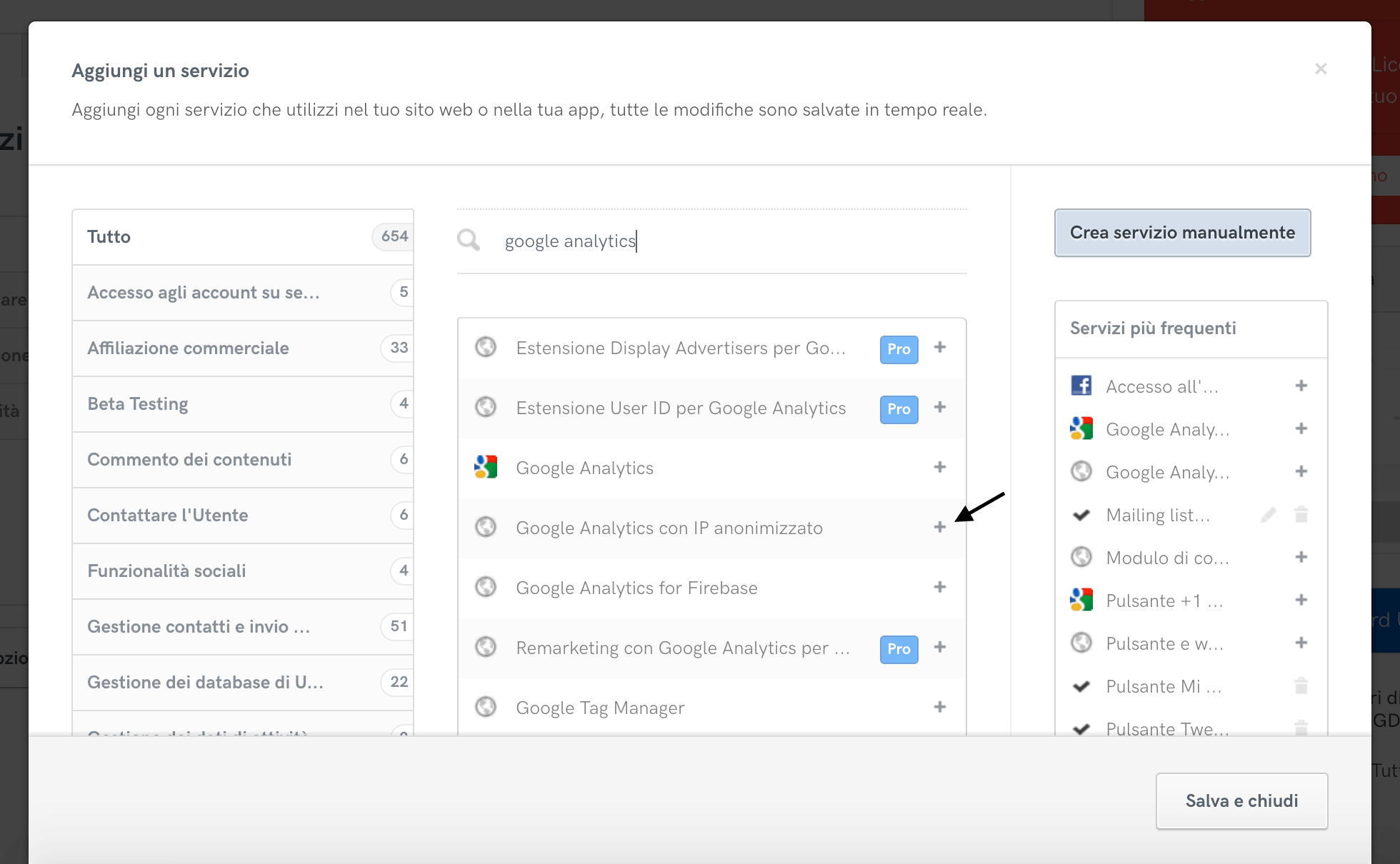Click the delete trash icon next to Pulsante Tweet
1400x864 pixels.
point(1301,729)
